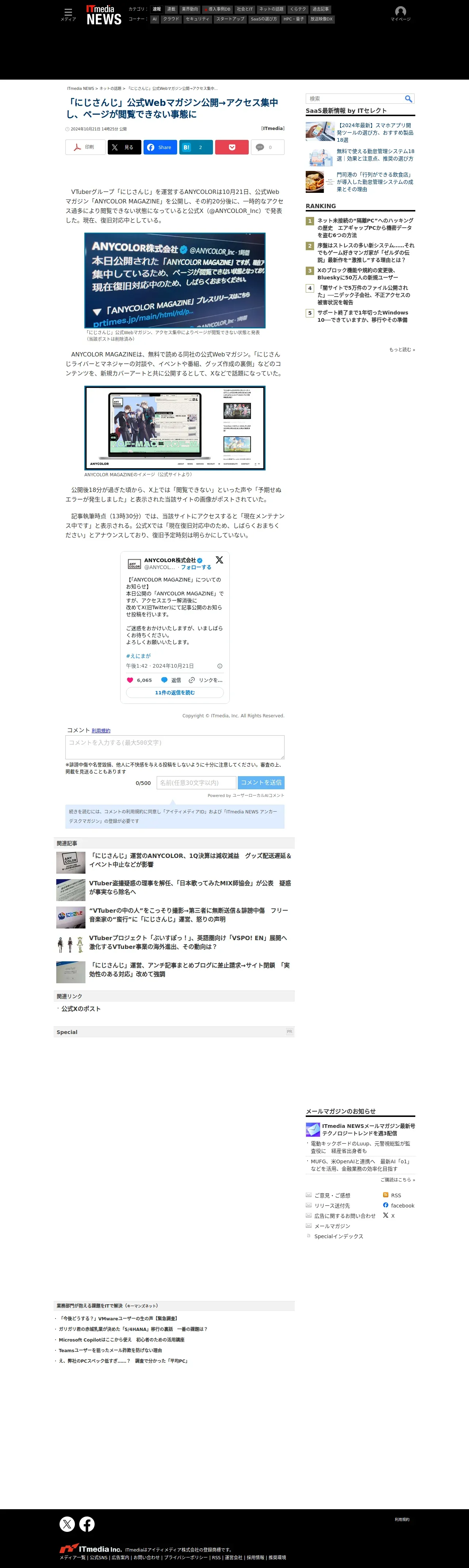
Task: Click フォローする in the embedded tweet
Action: pos(196,567)
